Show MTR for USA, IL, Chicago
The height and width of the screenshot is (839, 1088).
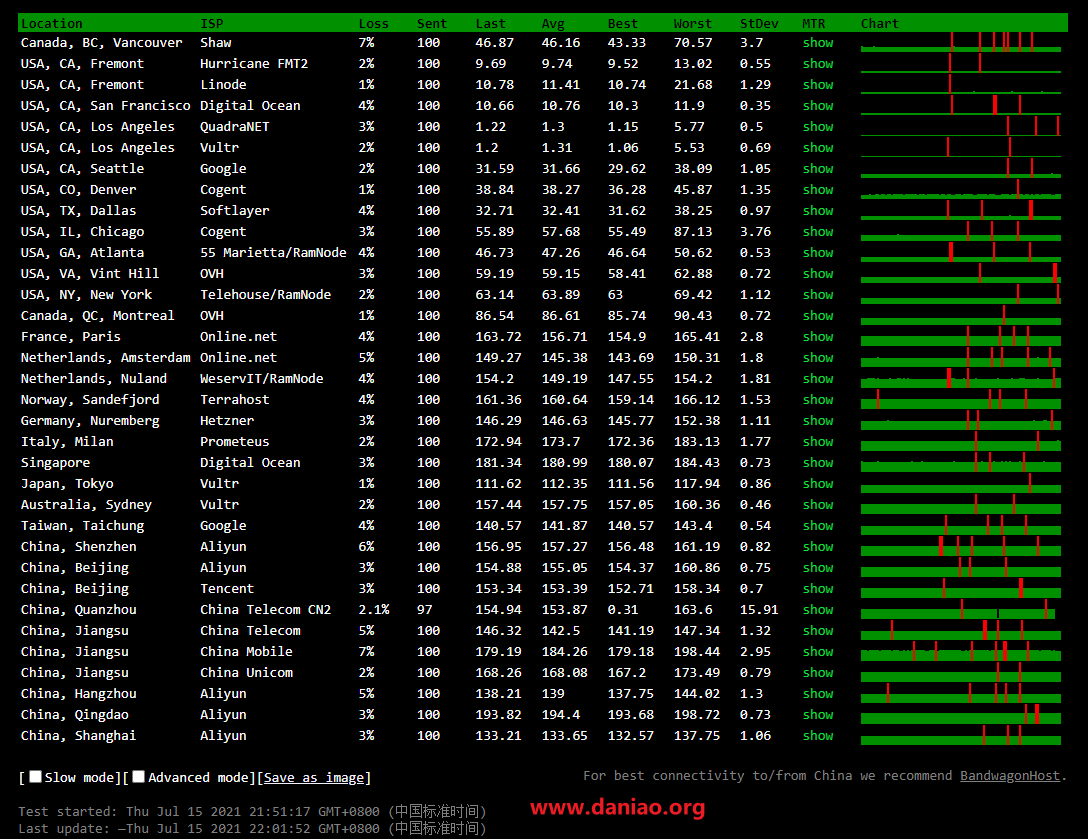817,231
